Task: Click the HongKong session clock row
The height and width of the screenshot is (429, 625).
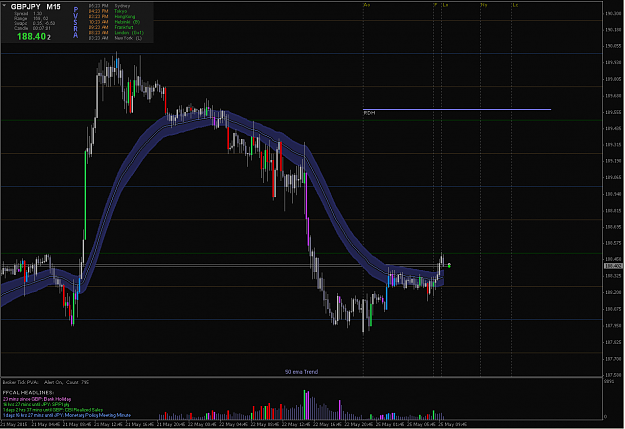Action: (x=112, y=17)
